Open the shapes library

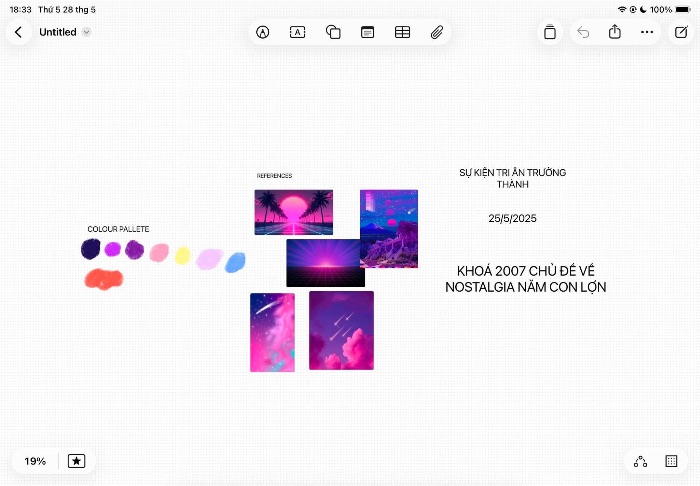coord(333,32)
